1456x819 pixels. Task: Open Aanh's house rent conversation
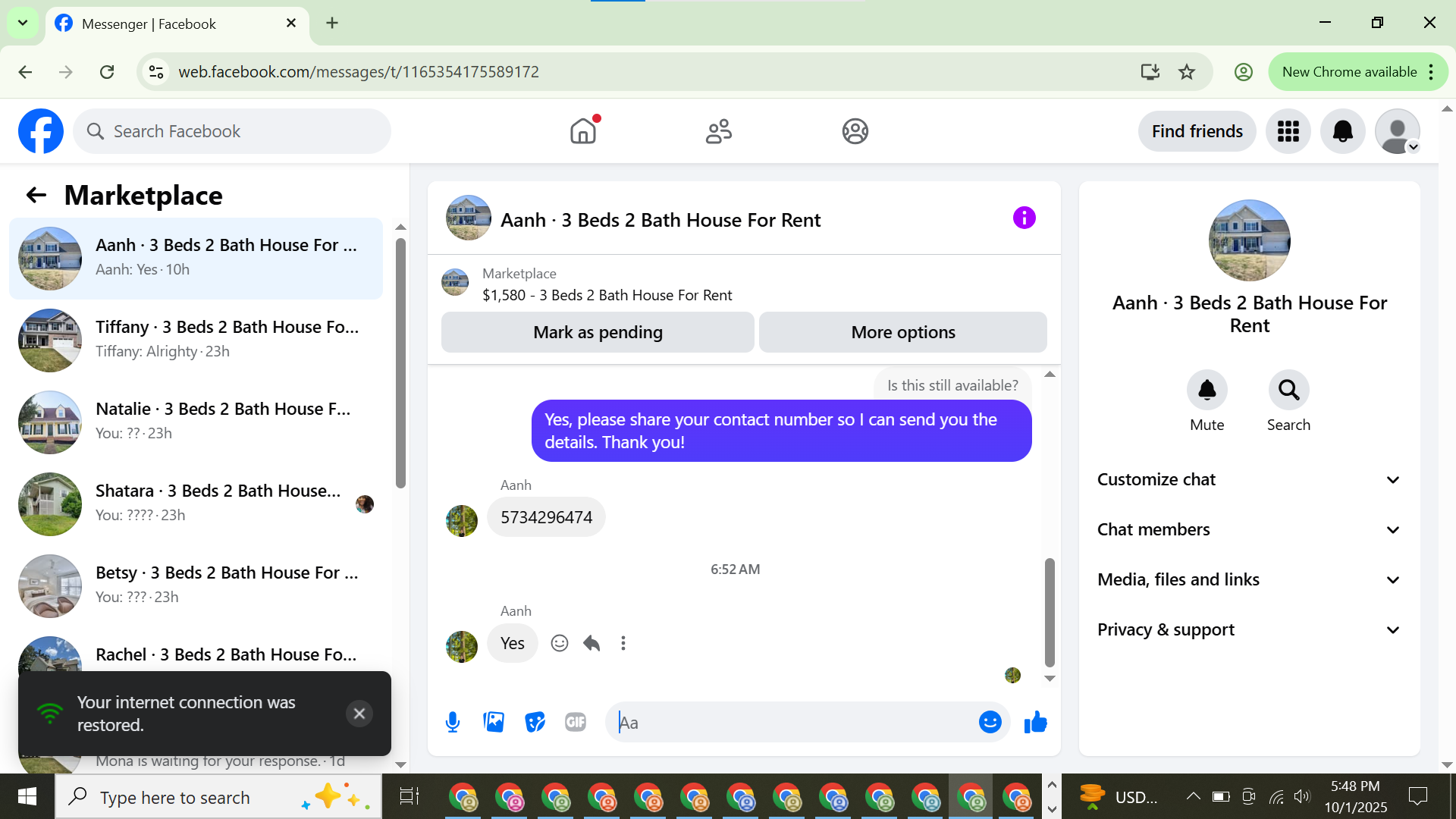196,258
